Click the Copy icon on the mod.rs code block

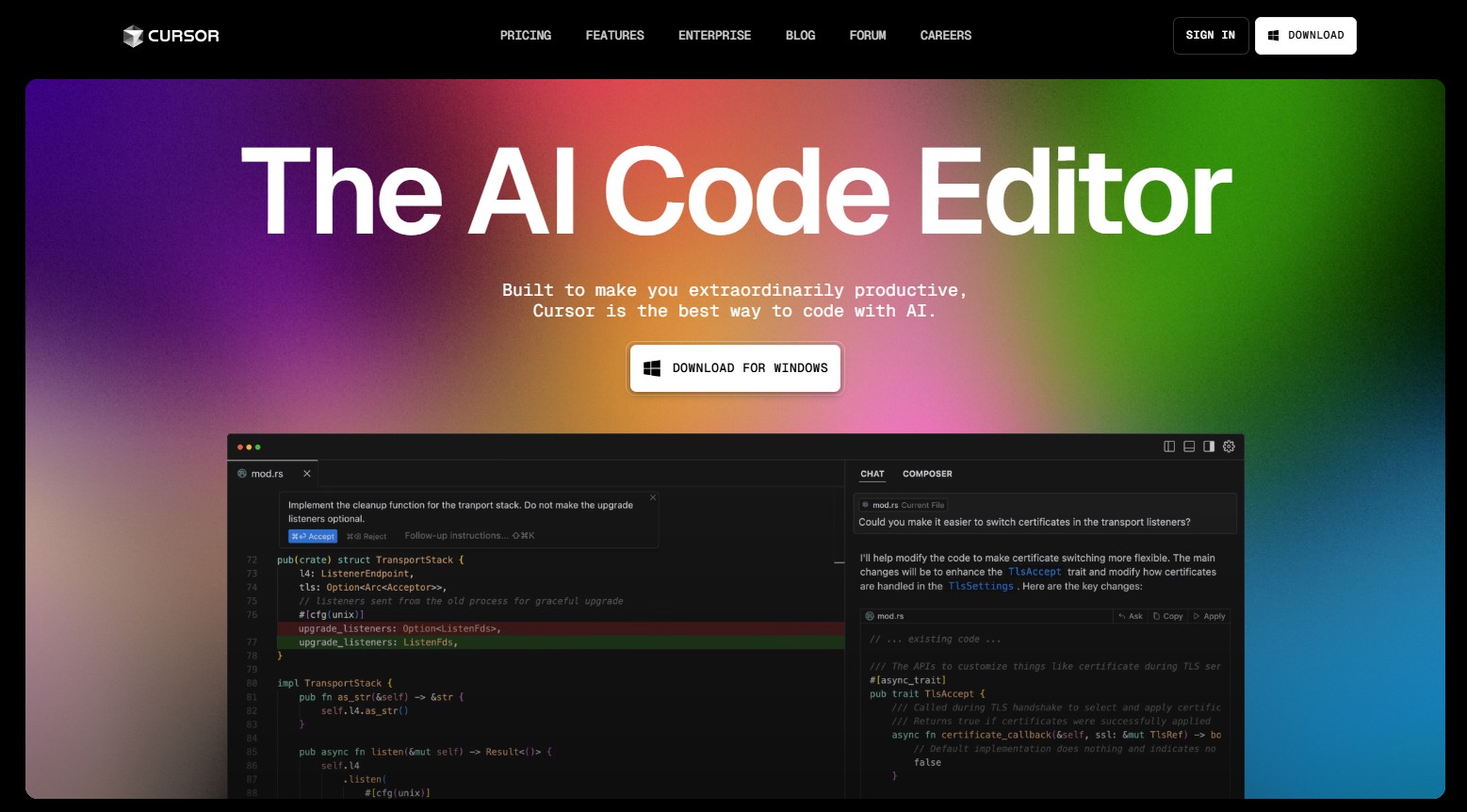tap(1156, 616)
